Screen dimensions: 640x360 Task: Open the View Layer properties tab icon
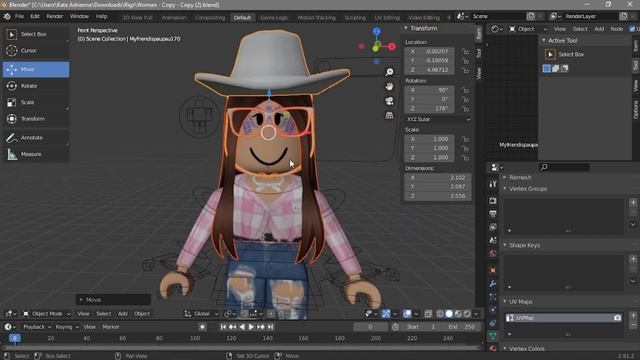click(x=493, y=227)
